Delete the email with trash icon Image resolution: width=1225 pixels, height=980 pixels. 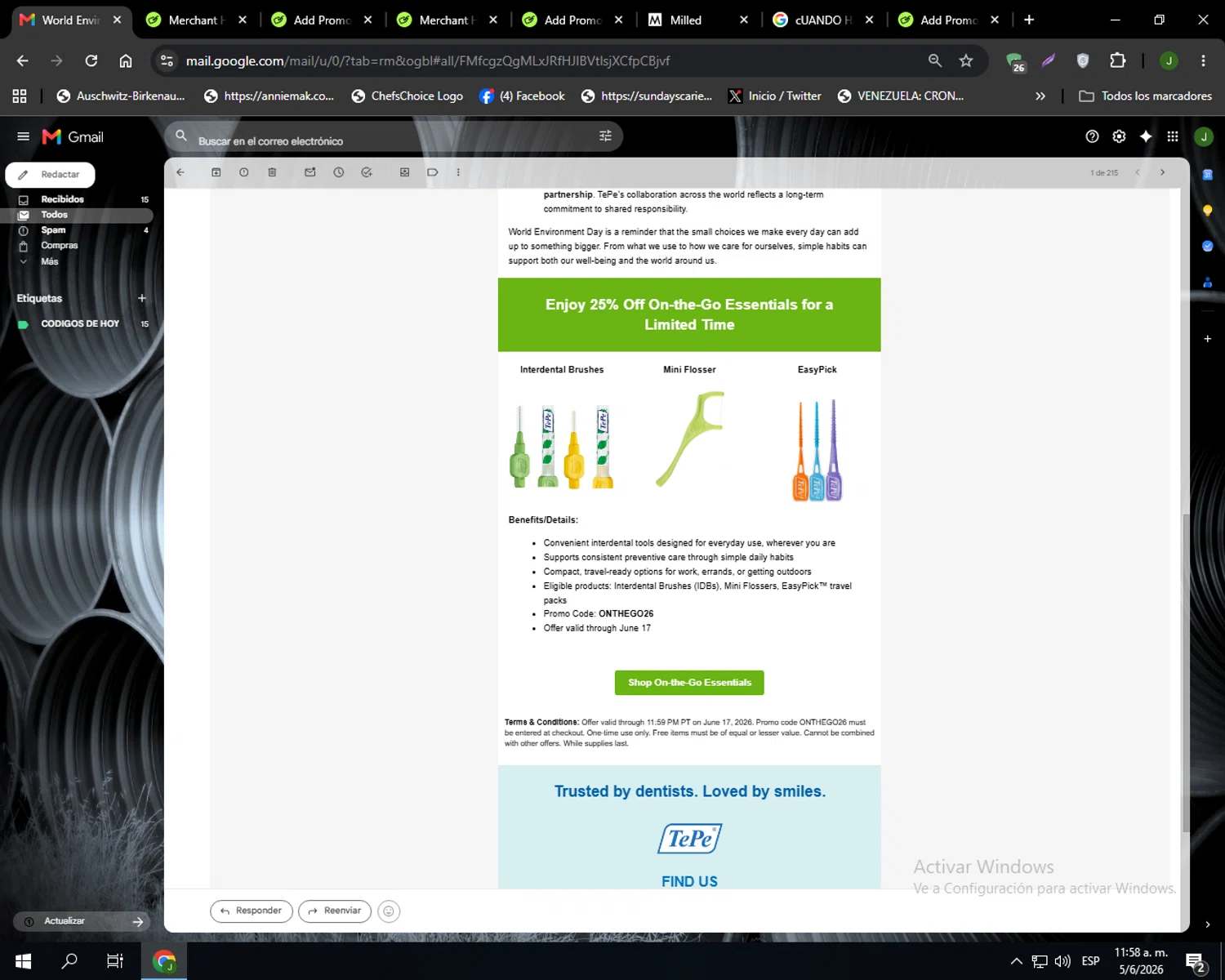click(272, 172)
